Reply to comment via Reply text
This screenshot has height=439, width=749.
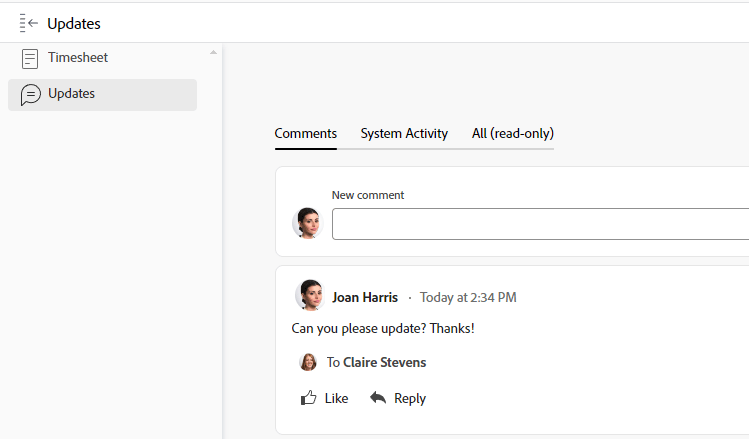click(410, 398)
